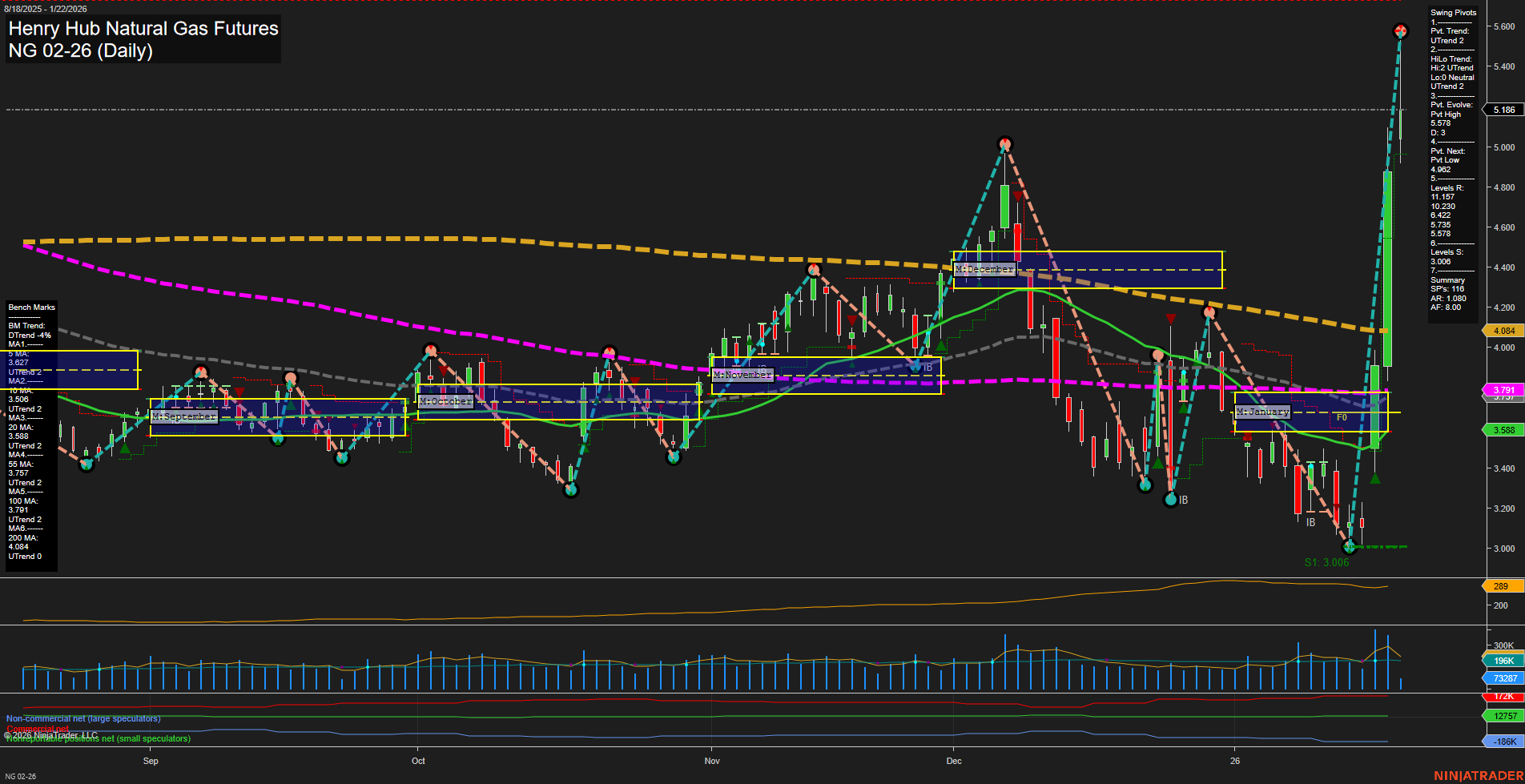
Task: Select the M:December zone label
Action: 984,269
